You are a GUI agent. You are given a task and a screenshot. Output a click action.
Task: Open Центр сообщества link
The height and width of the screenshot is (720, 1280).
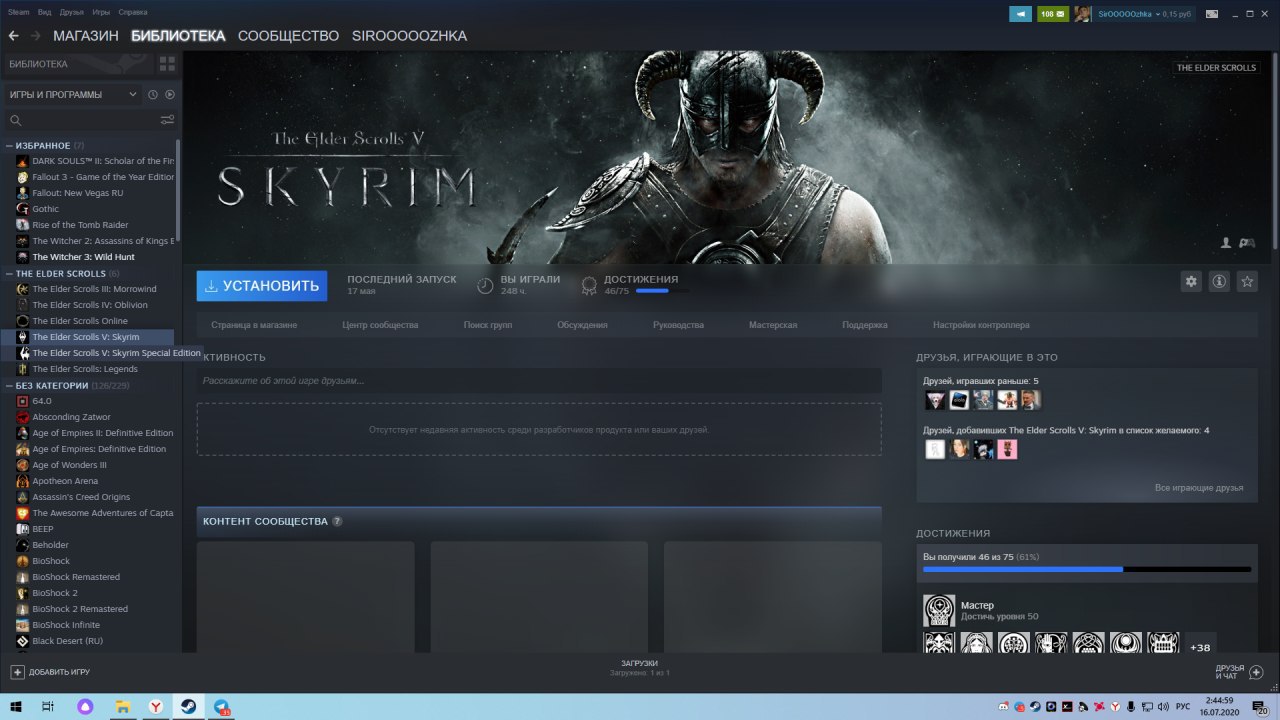[380, 325]
